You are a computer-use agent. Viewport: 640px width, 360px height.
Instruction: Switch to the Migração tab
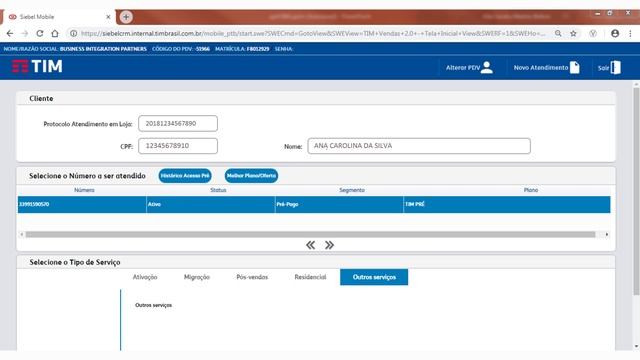pyautogui.click(x=197, y=277)
